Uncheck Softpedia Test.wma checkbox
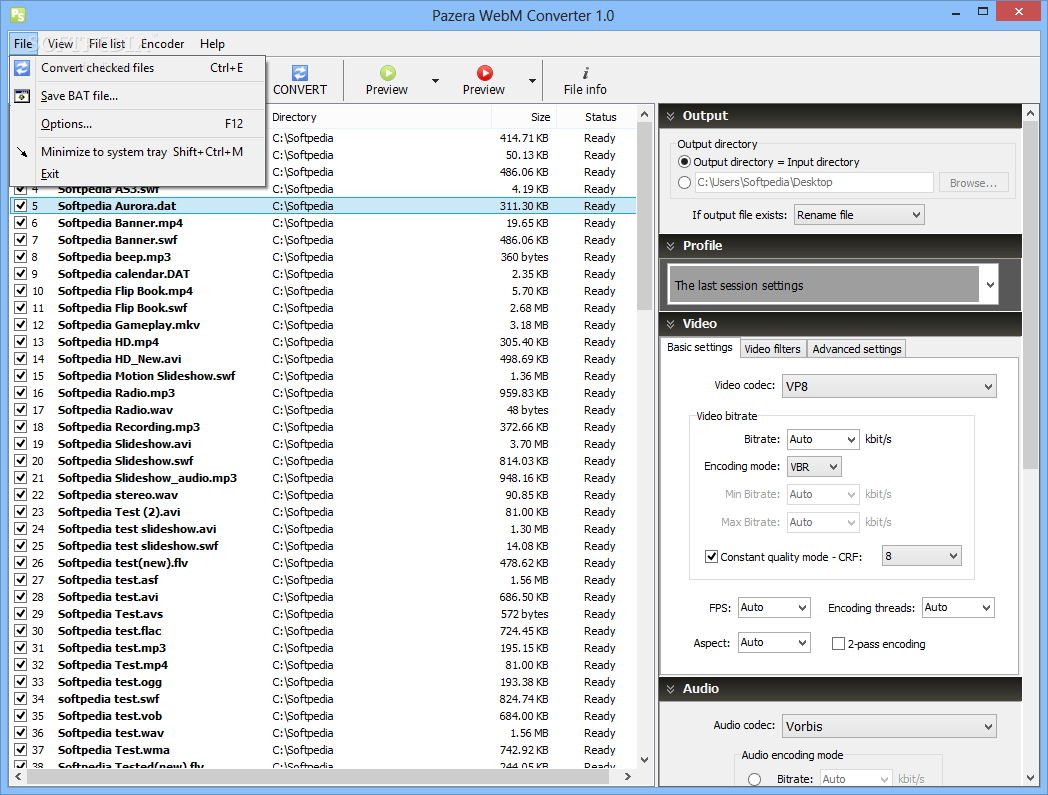 (x=21, y=750)
